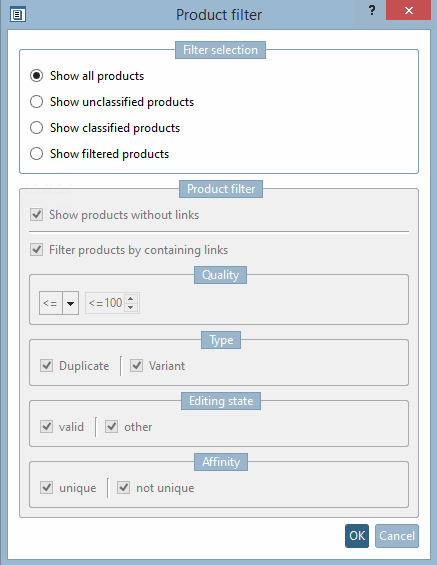
Task: Toggle Filter products by containing links
Action: point(36,250)
